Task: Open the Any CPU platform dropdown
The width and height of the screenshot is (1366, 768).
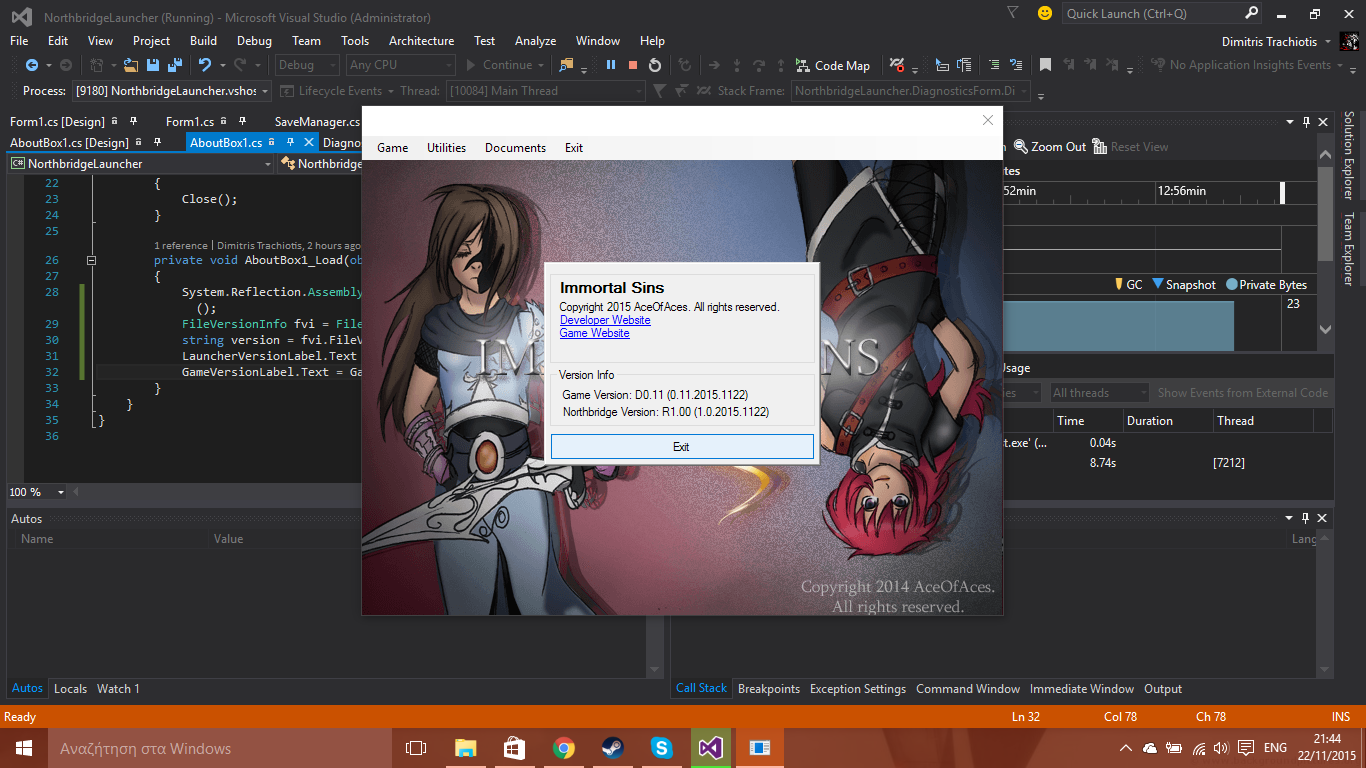Action: [400, 65]
